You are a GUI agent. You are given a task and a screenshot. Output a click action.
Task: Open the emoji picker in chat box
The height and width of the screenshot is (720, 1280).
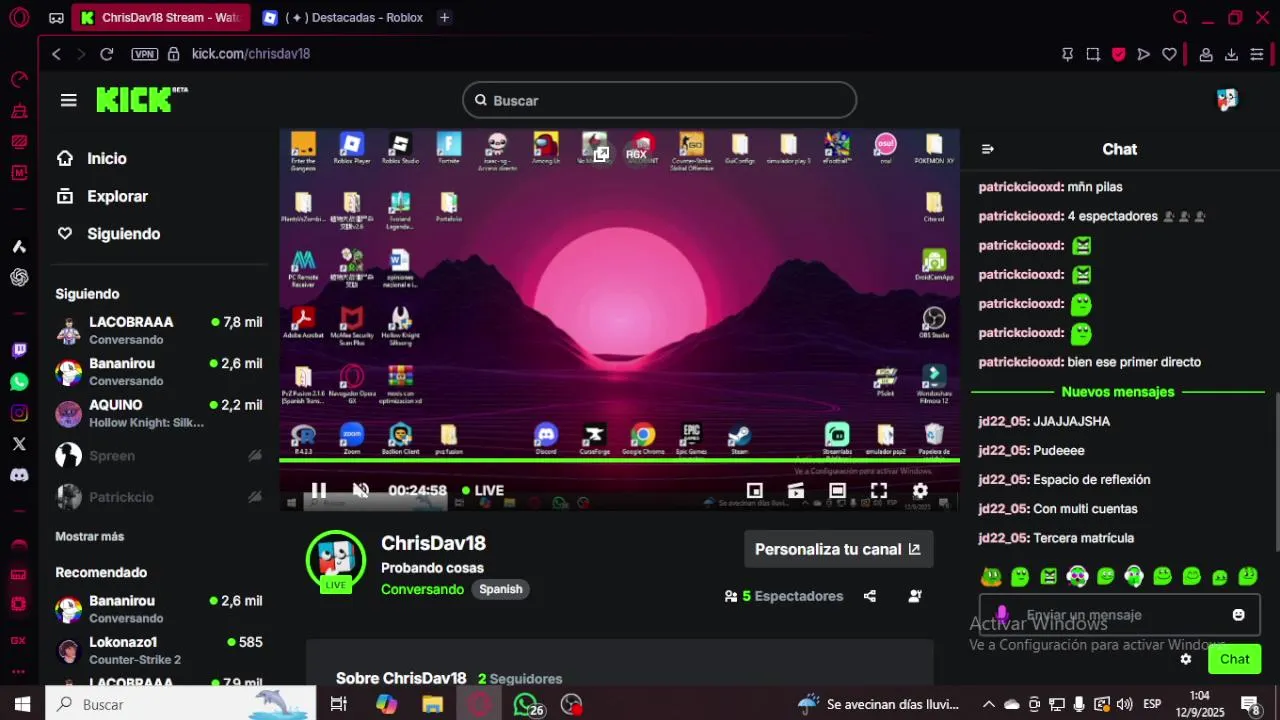pyautogui.click(x=1238, y=615)
